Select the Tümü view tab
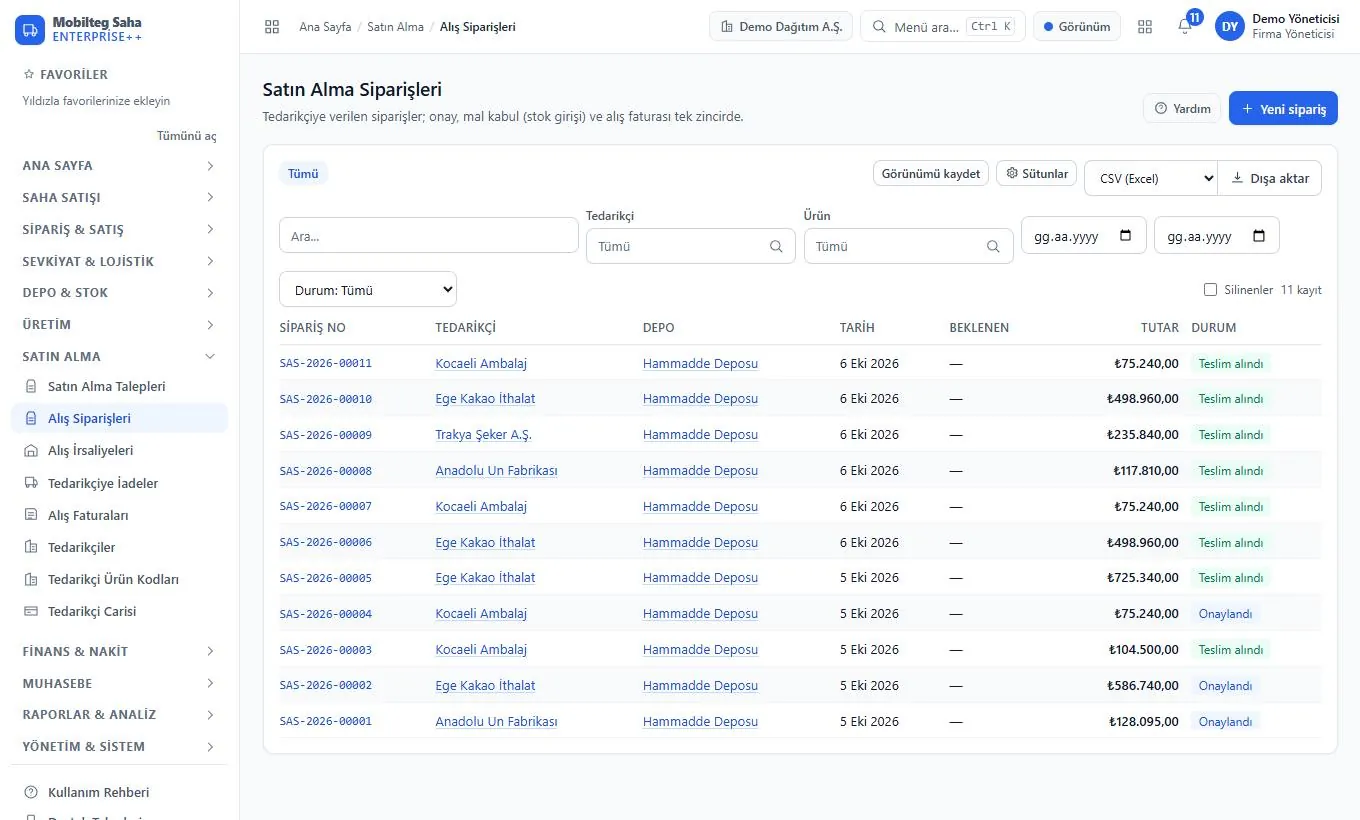This screenshot has width=1360, height=820. (x=303, y=173)
